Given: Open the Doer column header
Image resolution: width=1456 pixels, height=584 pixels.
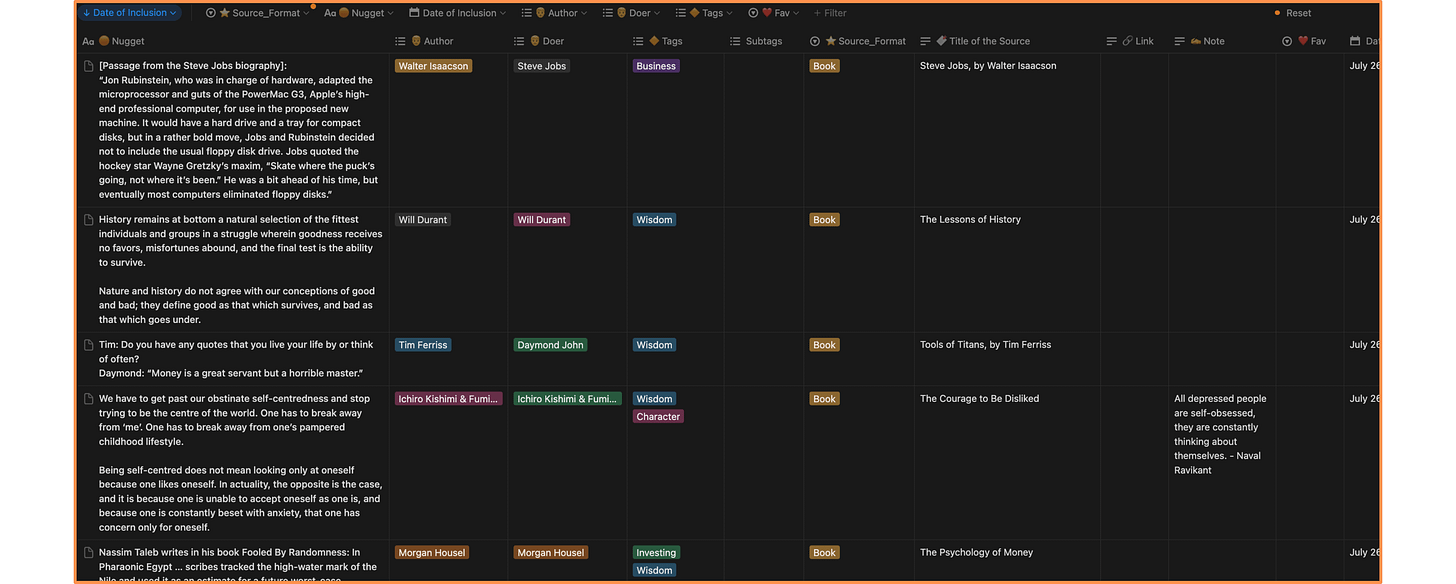Looking at the screenshot, I should [567, 41].
